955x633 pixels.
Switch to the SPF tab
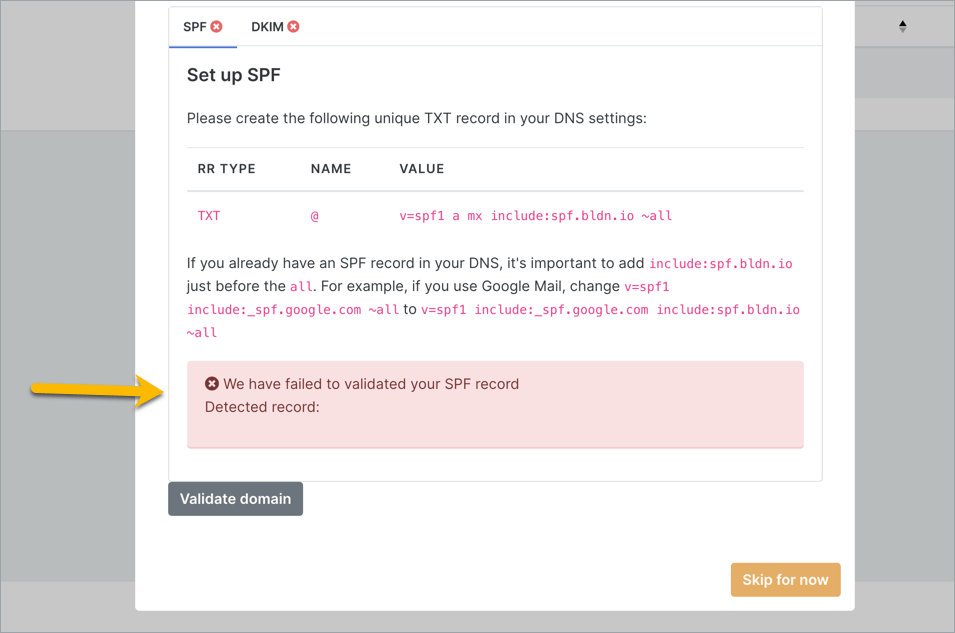coord(195,27)
